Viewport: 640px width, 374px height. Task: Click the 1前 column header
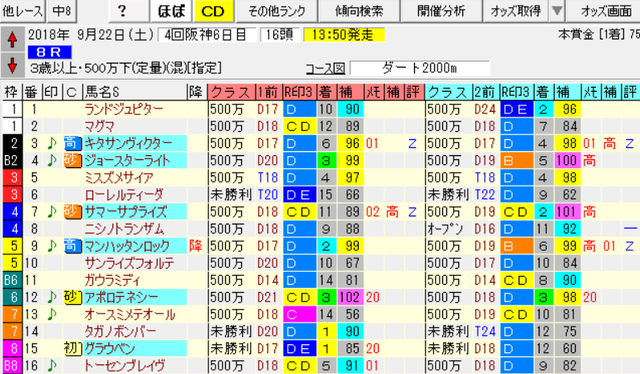point(269,92)
